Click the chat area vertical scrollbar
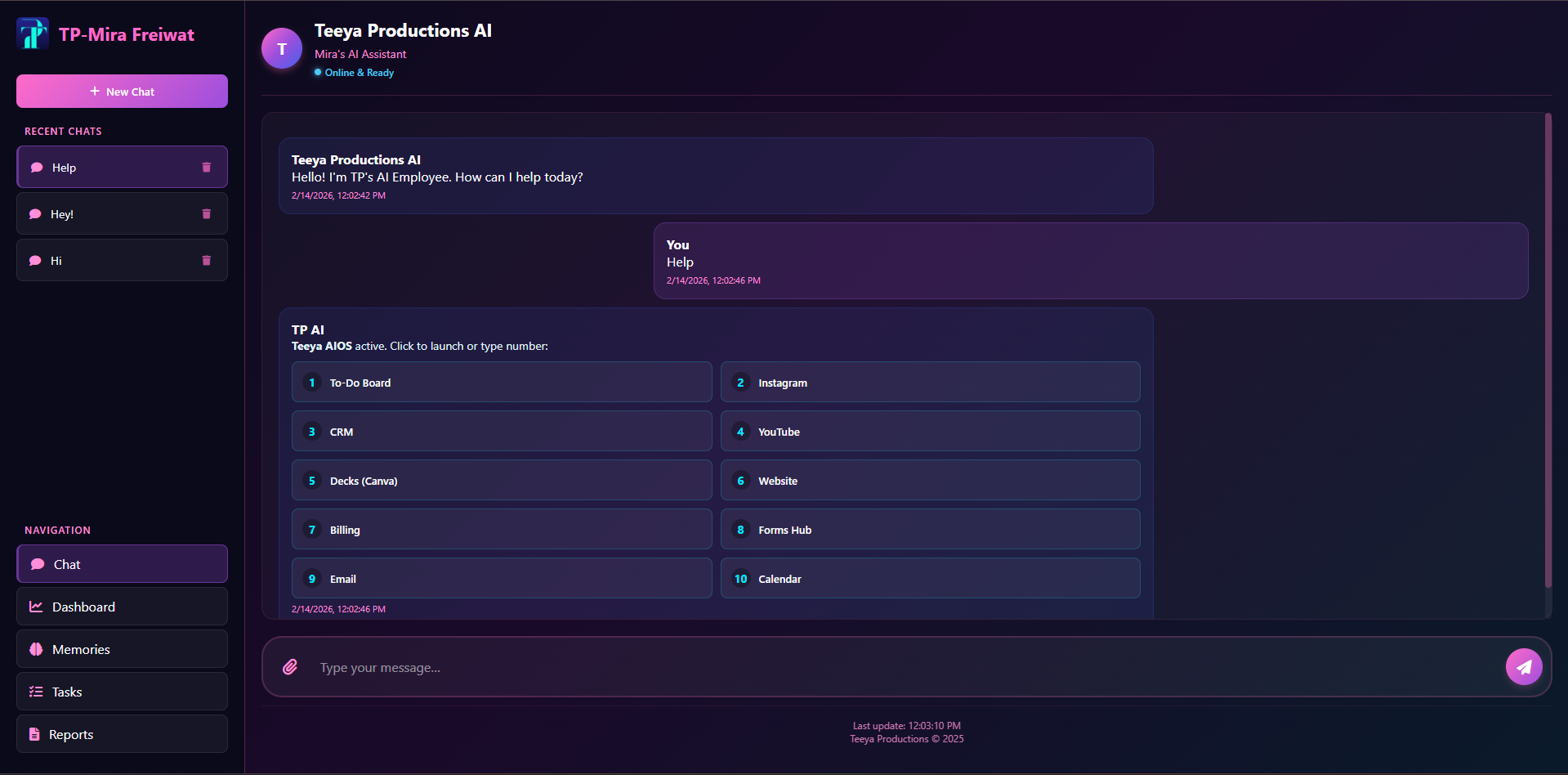Screen dimensions: 1568x775 pyautogui.click(x=1548, y=352)
